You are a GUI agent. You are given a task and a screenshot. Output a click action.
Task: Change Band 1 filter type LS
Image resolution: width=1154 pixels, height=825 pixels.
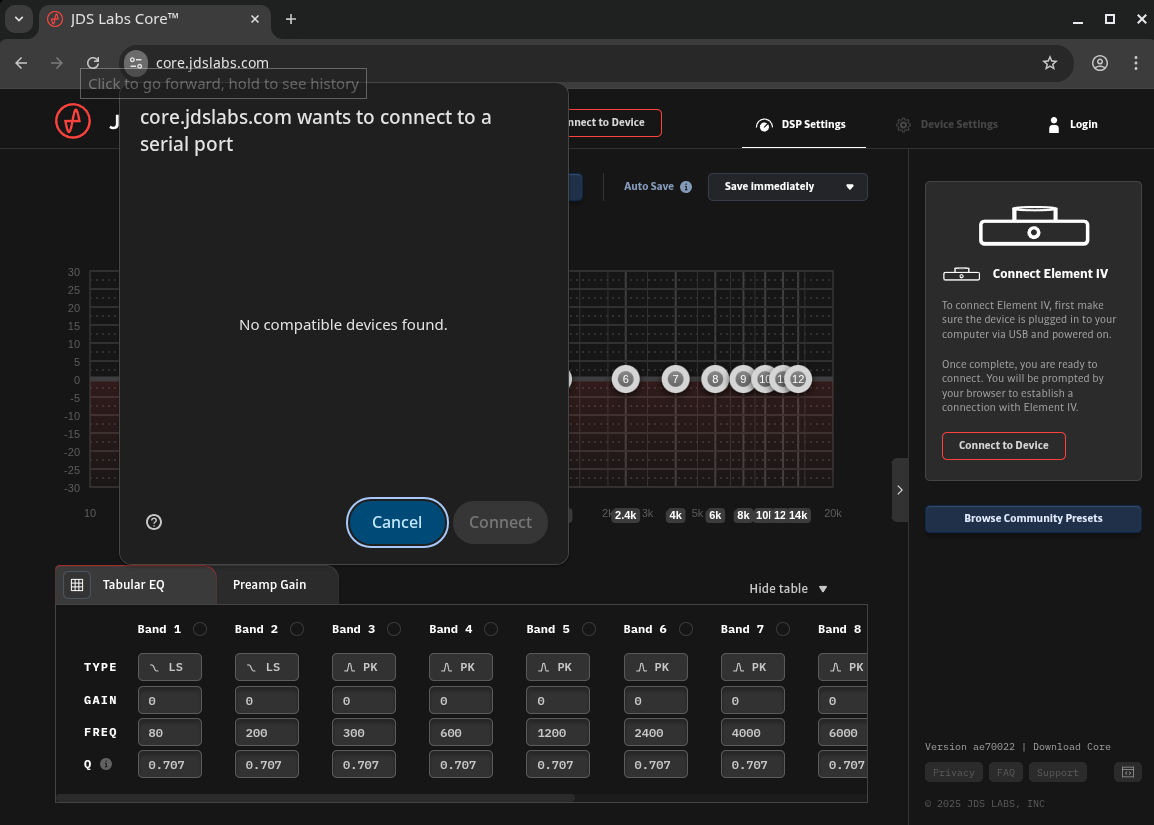[x=169, y=668]
